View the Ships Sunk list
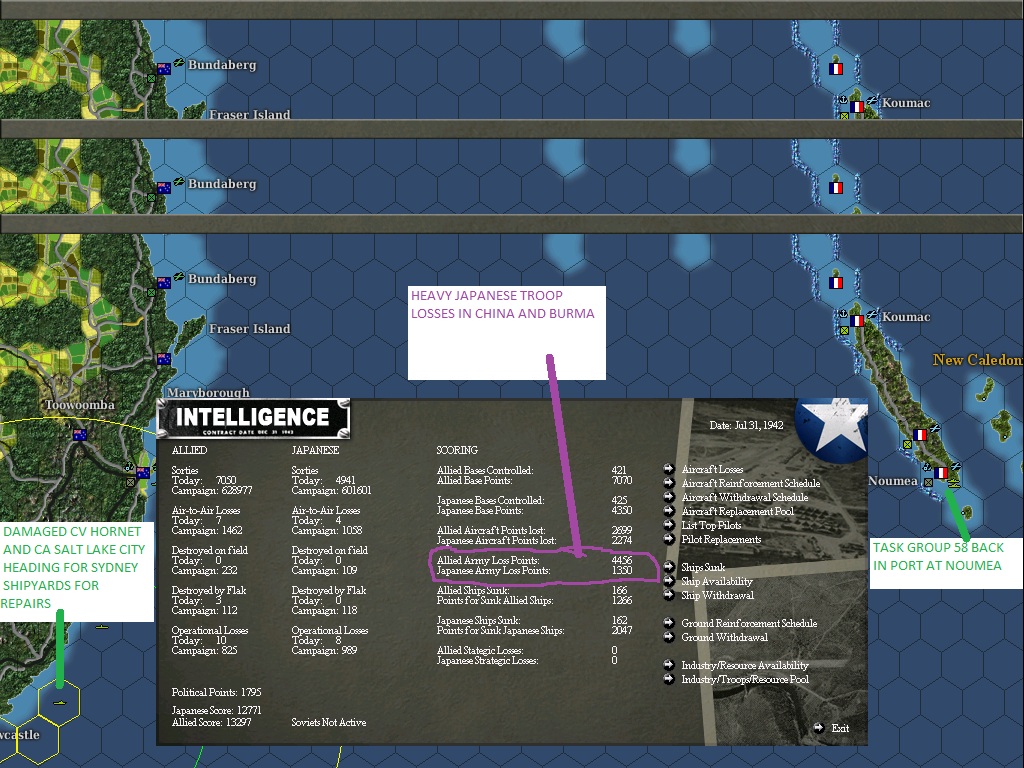This screenshot has height=768, width=1024. click(703, 568)
